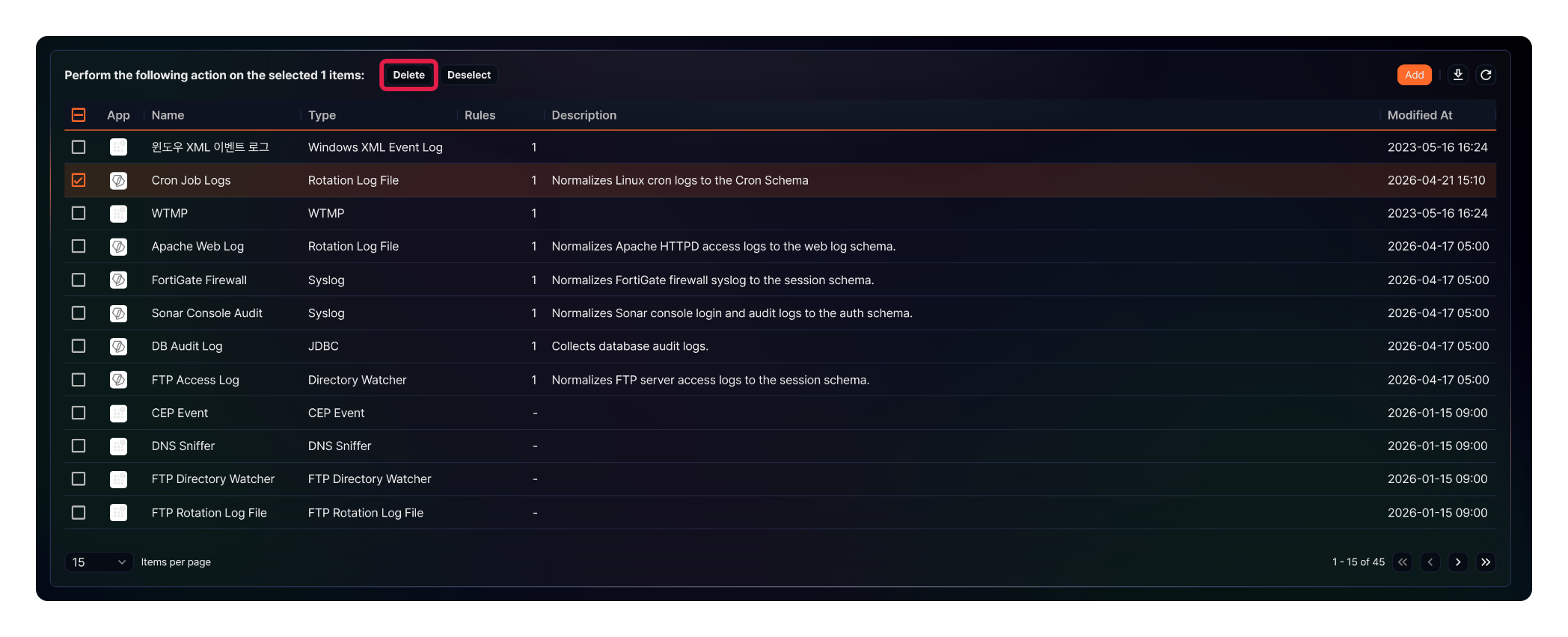This screenshot has height=637, width=1568.
Task: Click the Rules column header
Action: tap(480, 115)
